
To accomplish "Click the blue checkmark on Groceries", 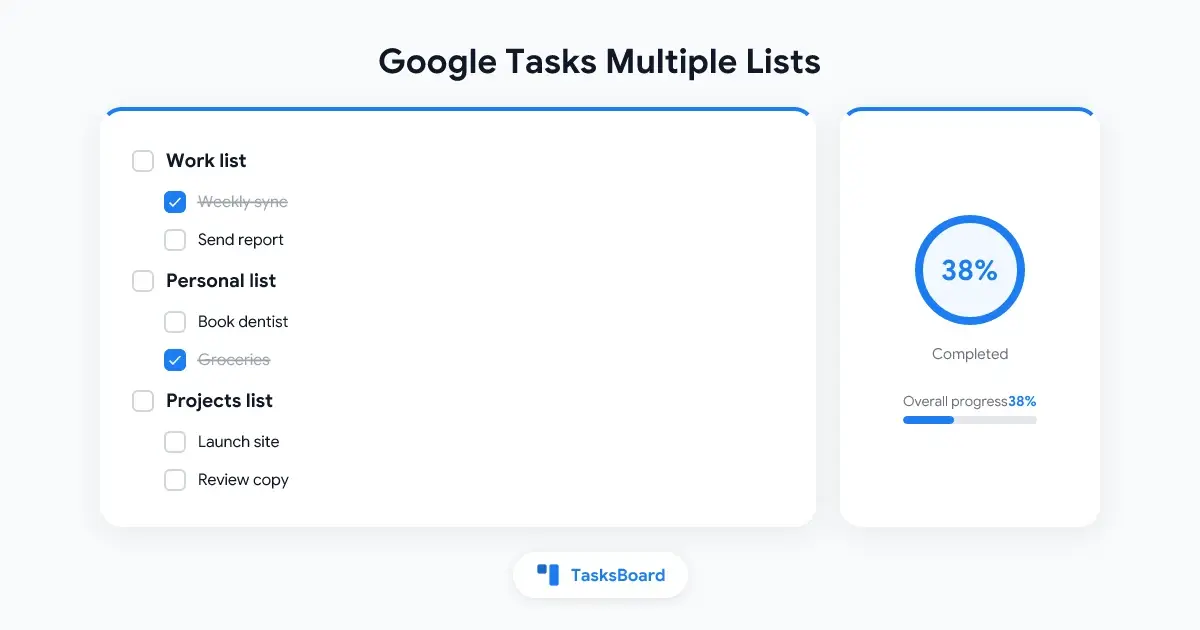I will pos(175,360).
